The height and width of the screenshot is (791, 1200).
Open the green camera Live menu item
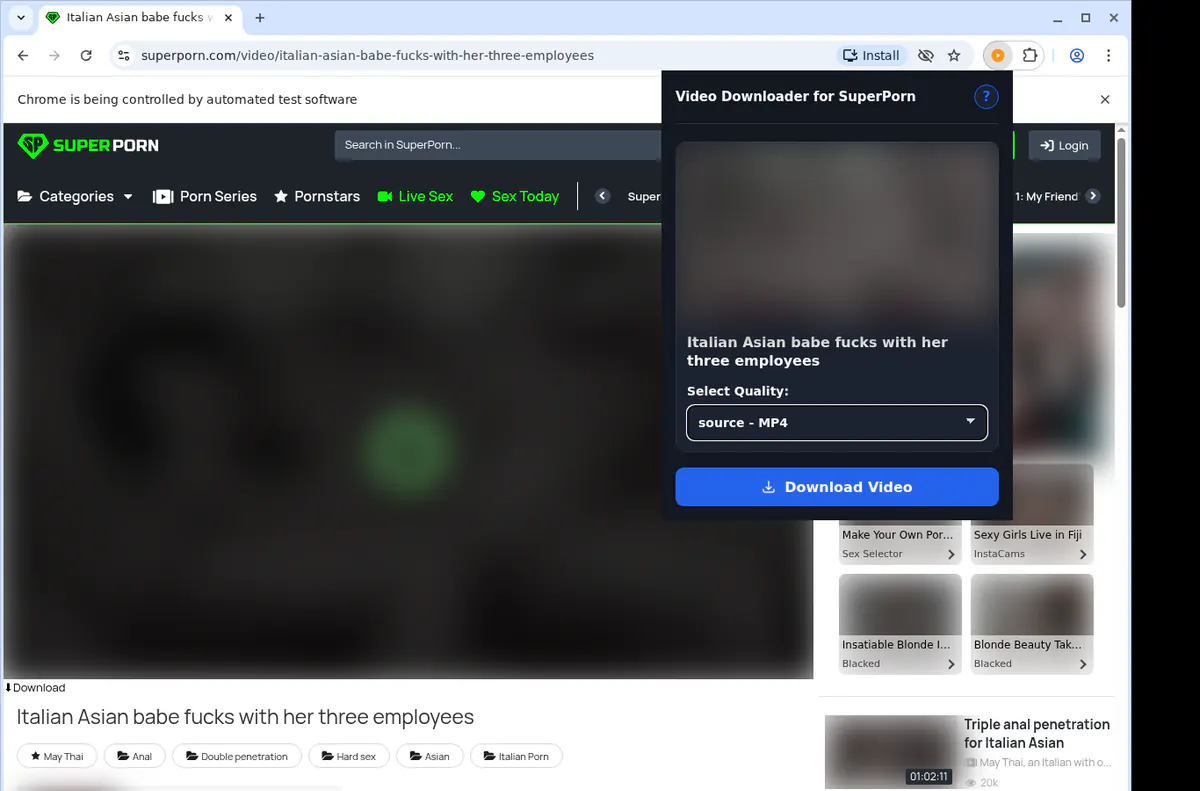click(415, 196)
